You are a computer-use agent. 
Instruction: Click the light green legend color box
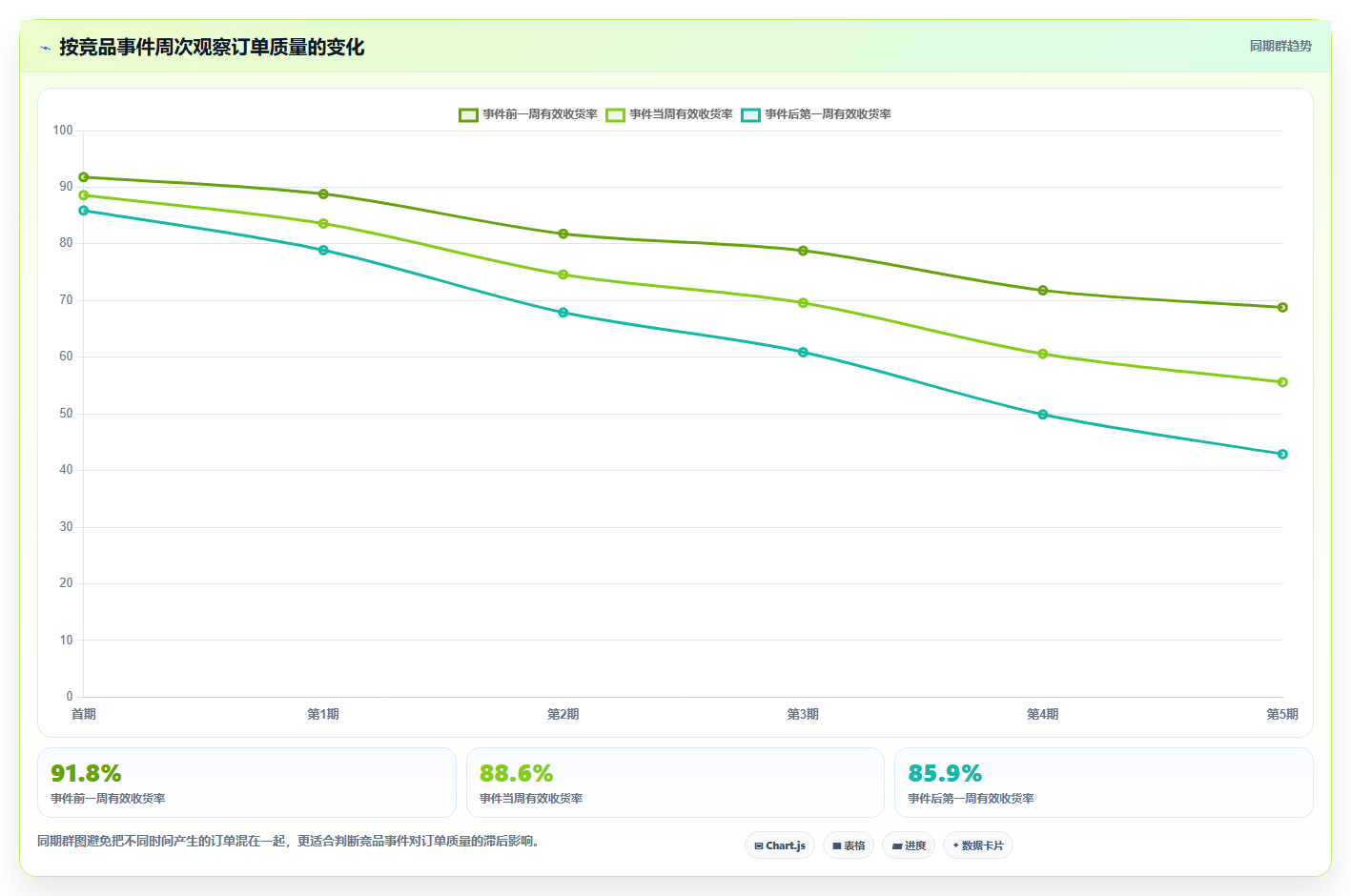click(615, 114)
